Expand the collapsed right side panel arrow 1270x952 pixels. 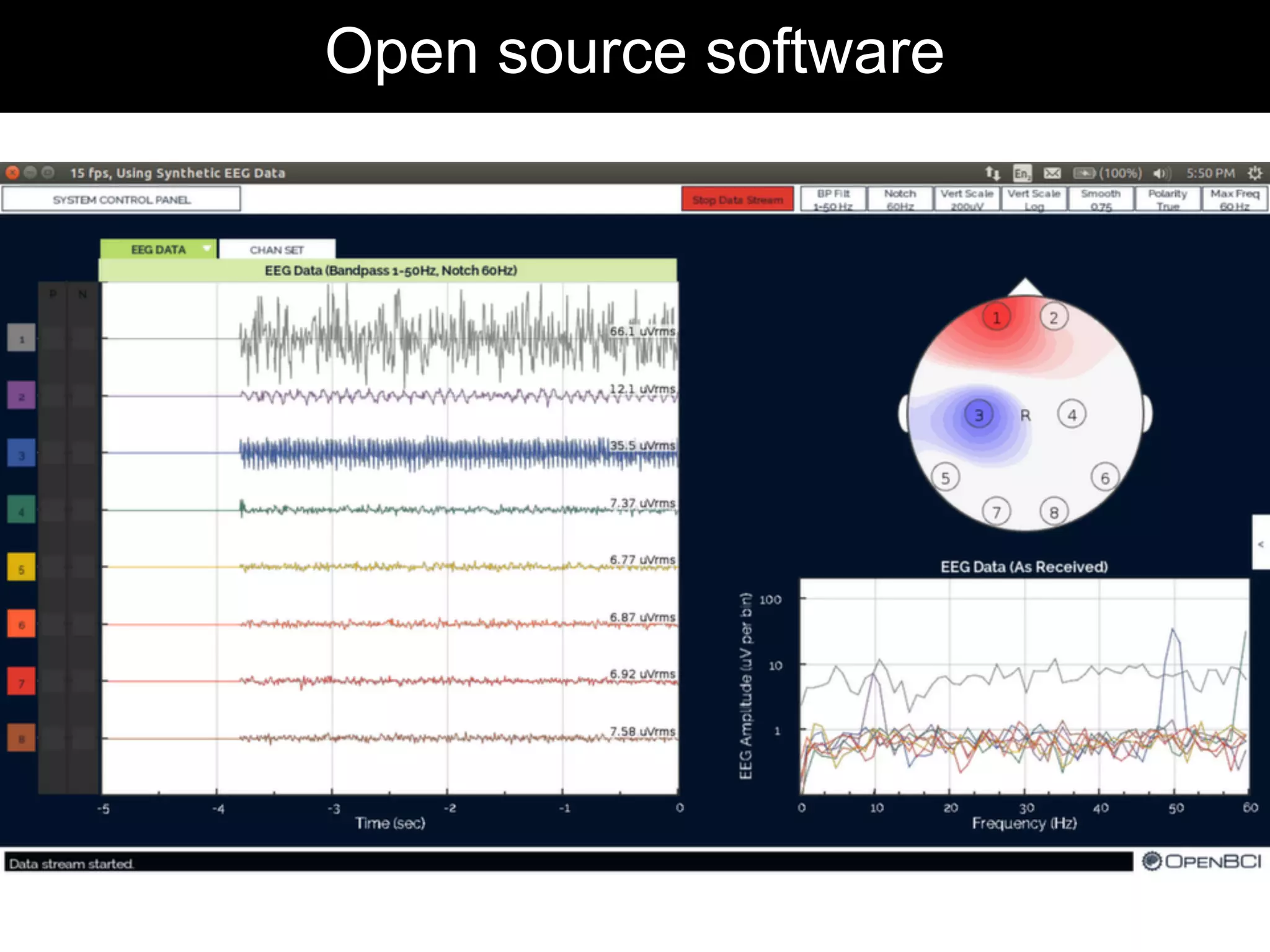point(1261,544)
